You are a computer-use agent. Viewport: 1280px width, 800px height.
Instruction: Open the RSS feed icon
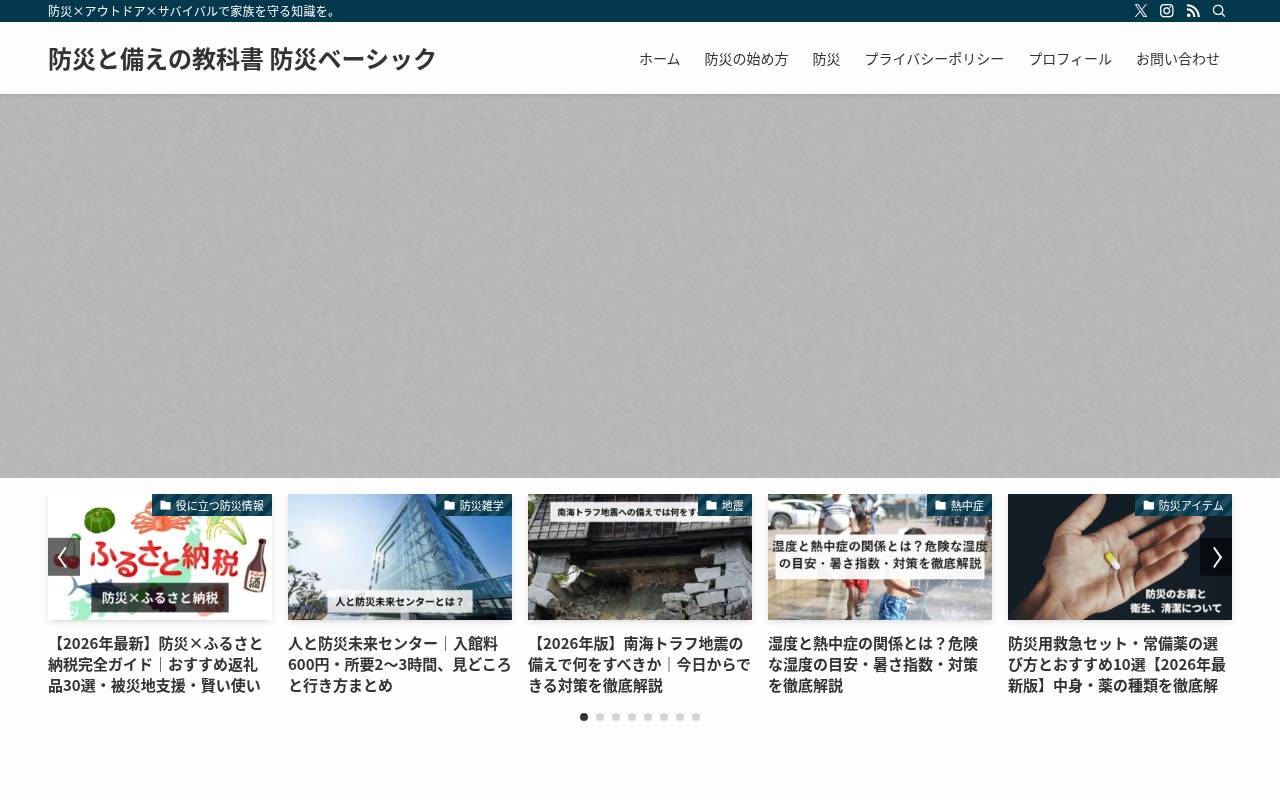1193,11
